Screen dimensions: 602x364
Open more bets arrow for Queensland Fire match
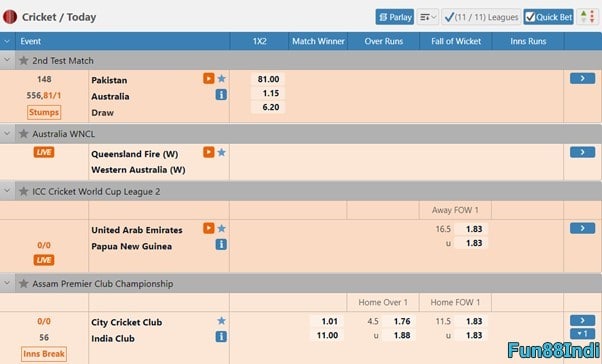click(x=582, y=152)
